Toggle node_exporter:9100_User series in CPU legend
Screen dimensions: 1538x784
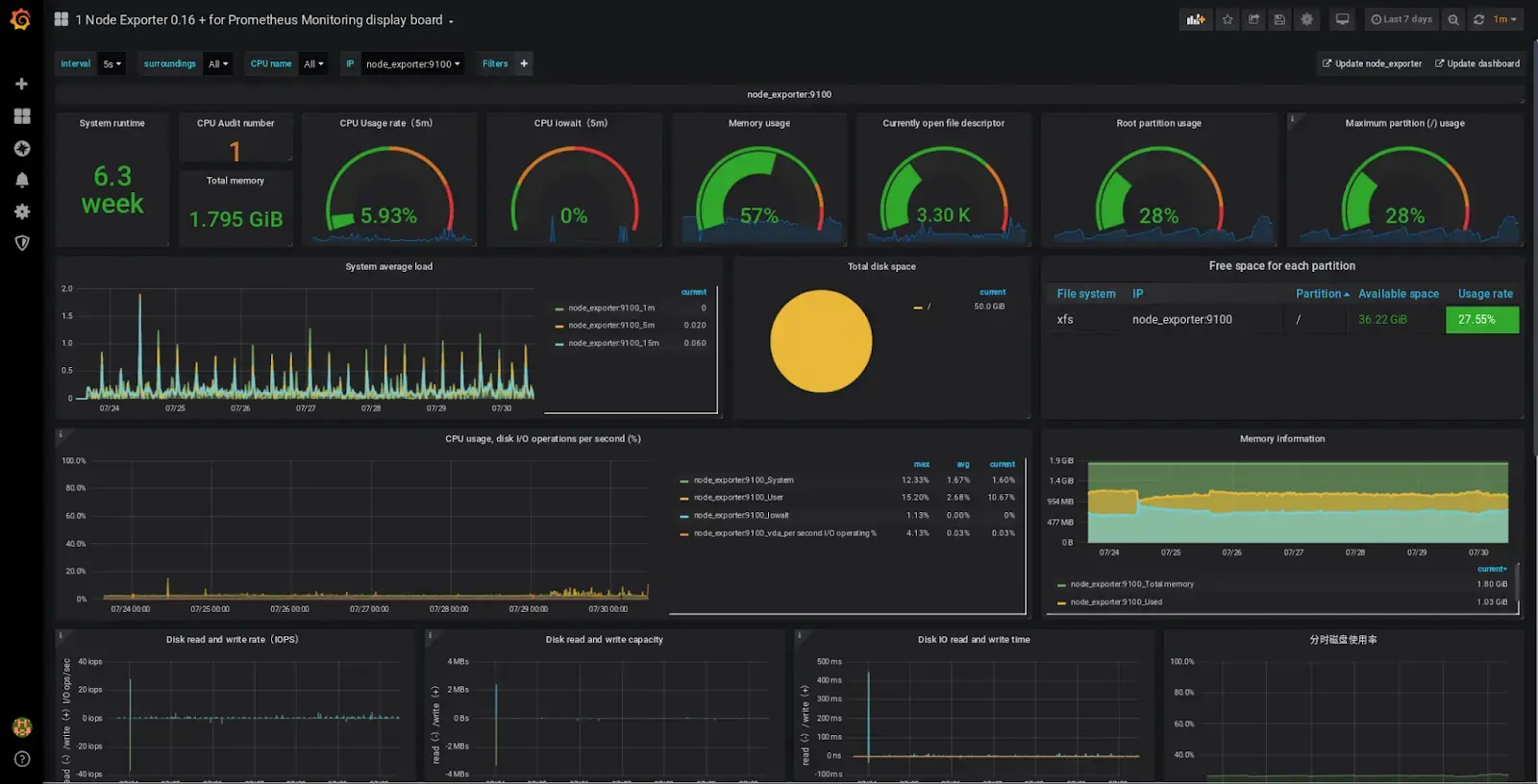738,498
